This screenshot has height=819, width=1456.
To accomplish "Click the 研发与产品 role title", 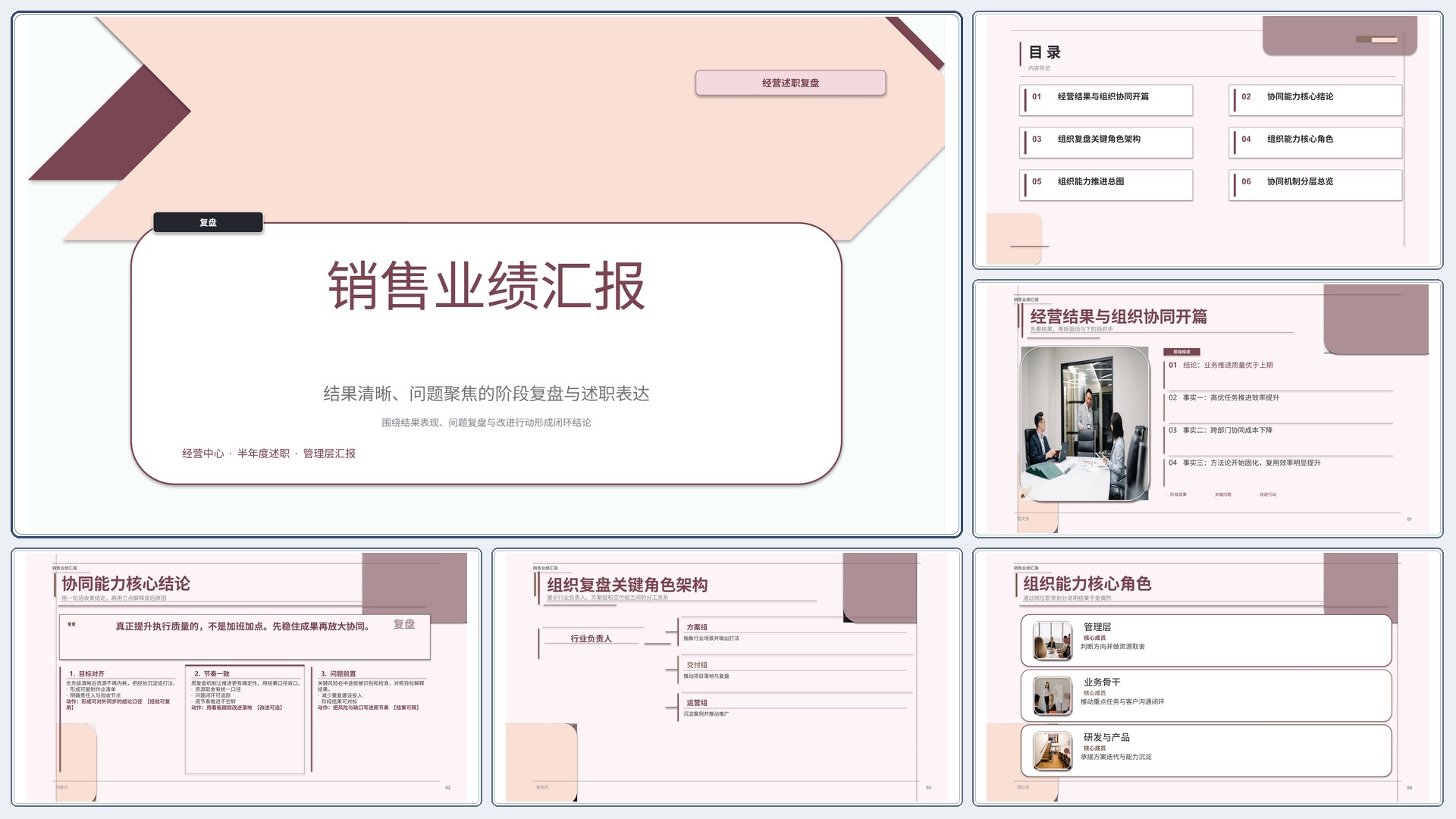I will [1106, 737].
